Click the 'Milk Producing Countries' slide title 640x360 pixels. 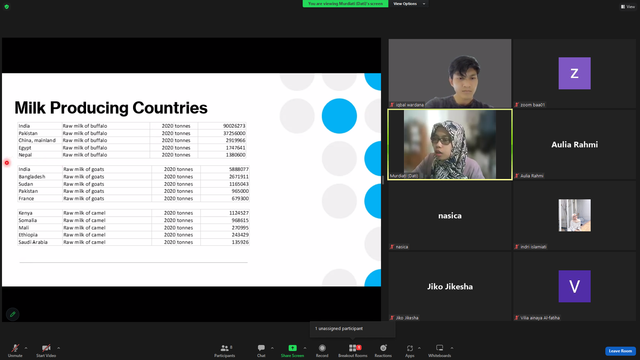pos(111,108)
